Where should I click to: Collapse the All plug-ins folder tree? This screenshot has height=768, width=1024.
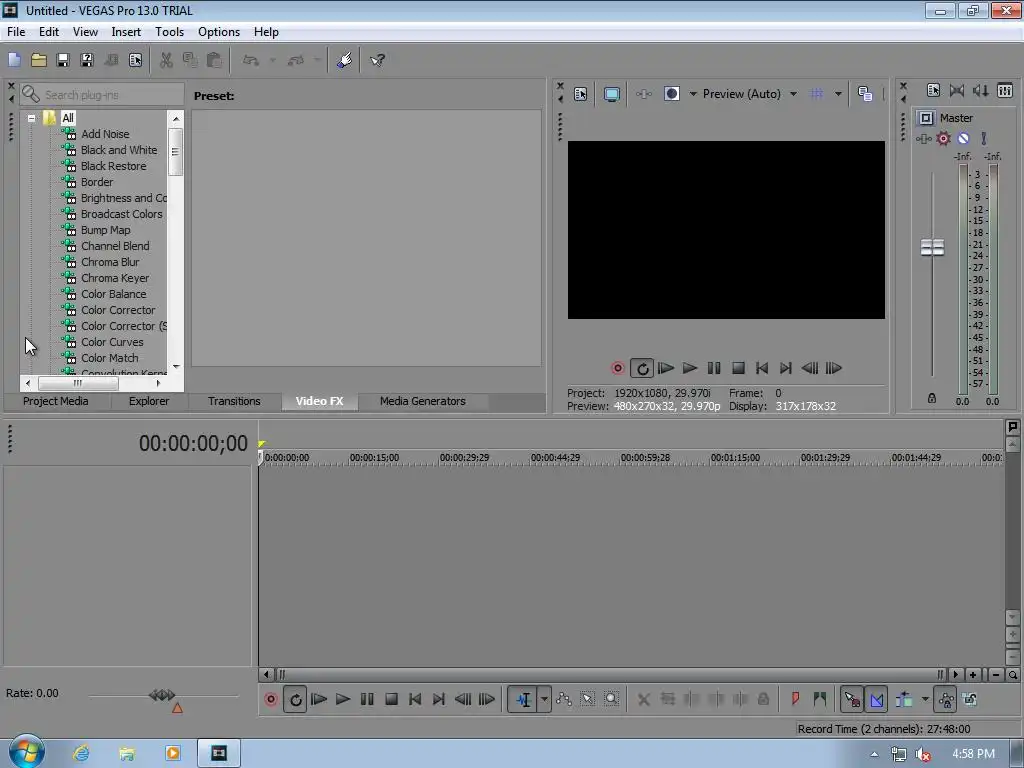(31, 118)
